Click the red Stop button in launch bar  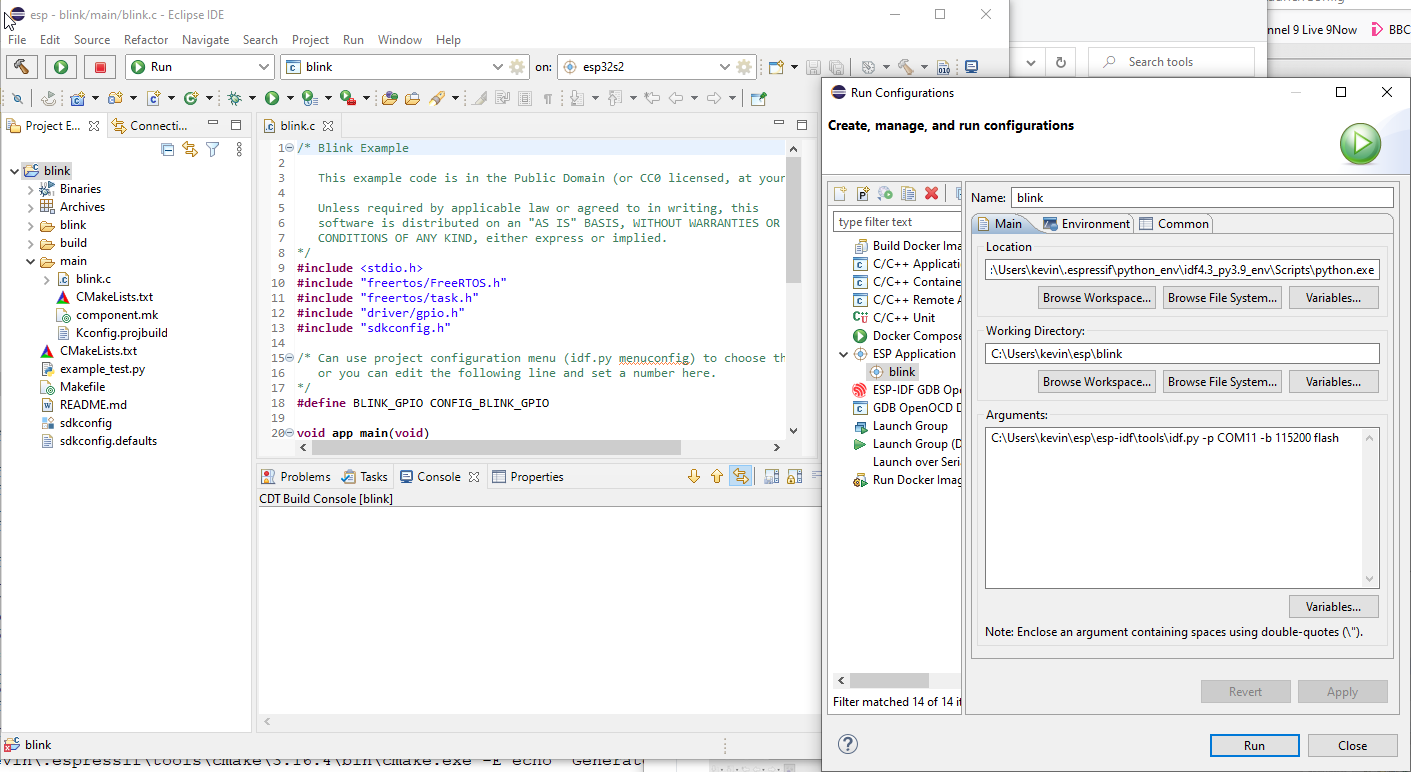point(99,67)
